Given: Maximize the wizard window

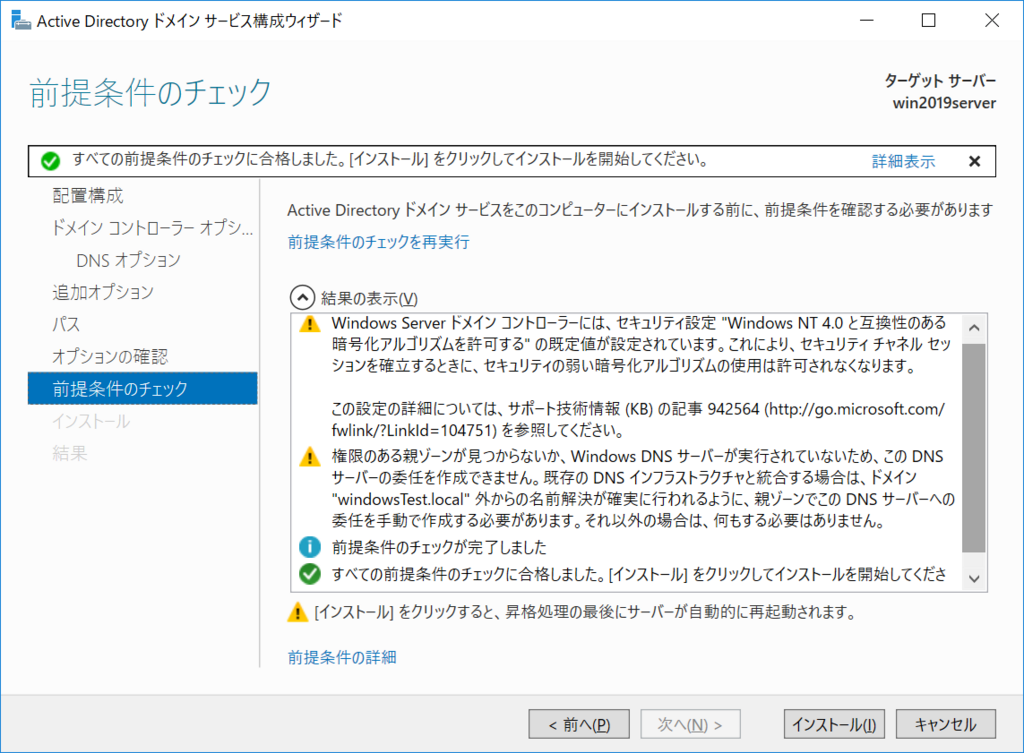Looking at the screenshot, I should [928, 20].
